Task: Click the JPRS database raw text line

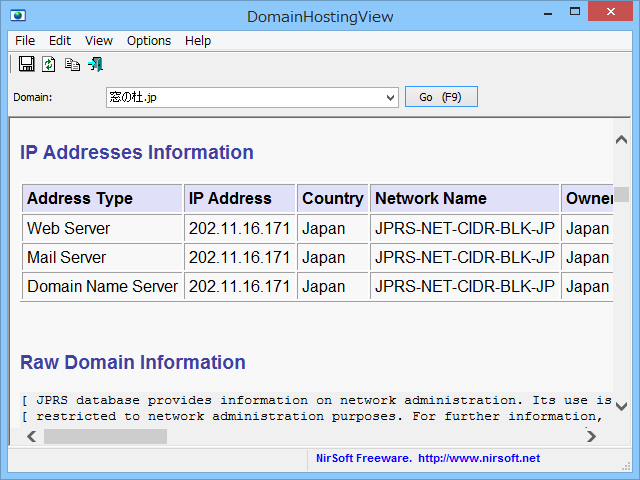Action: coord(316,400)
